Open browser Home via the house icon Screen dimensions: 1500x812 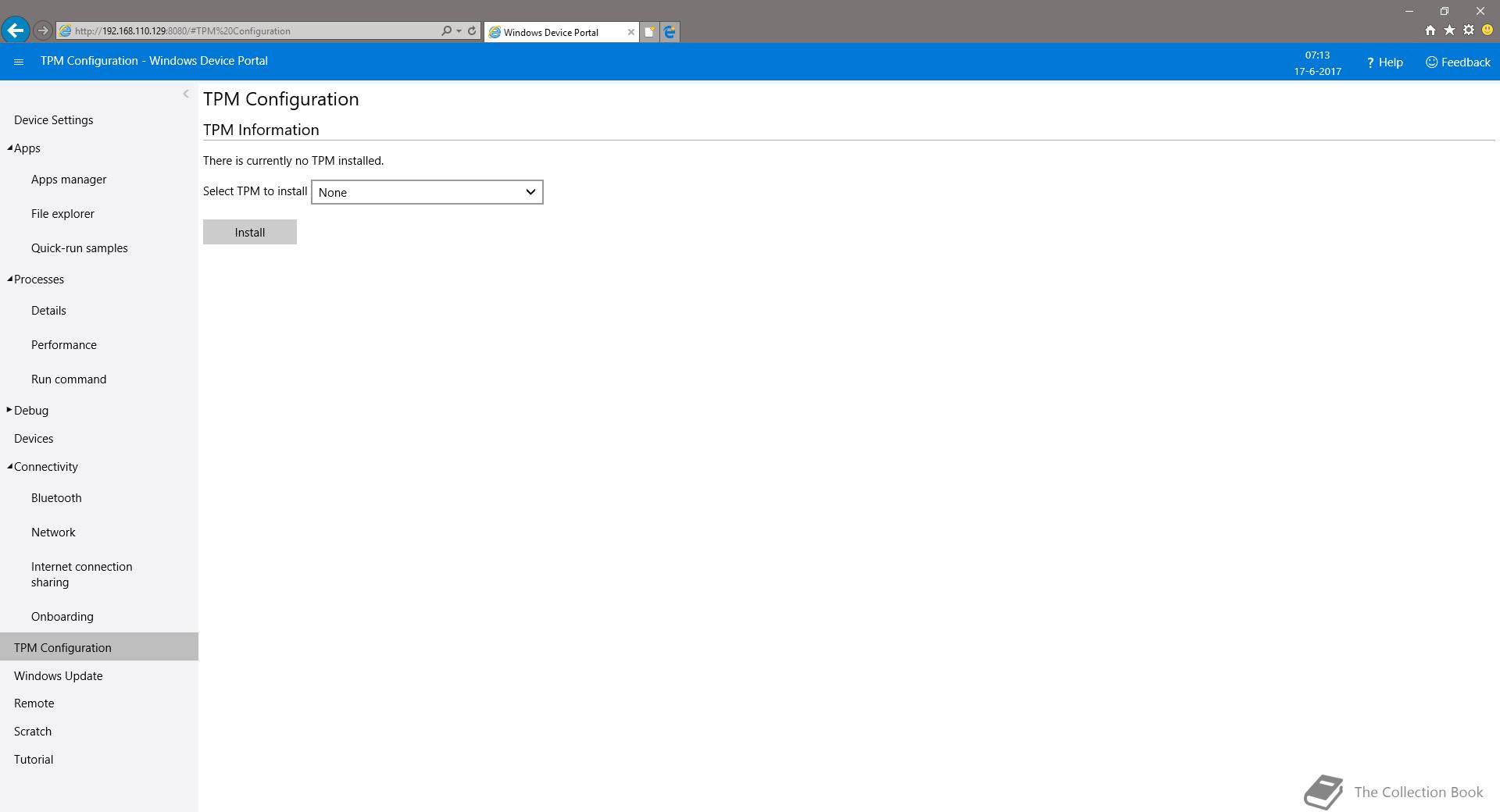1430,30
